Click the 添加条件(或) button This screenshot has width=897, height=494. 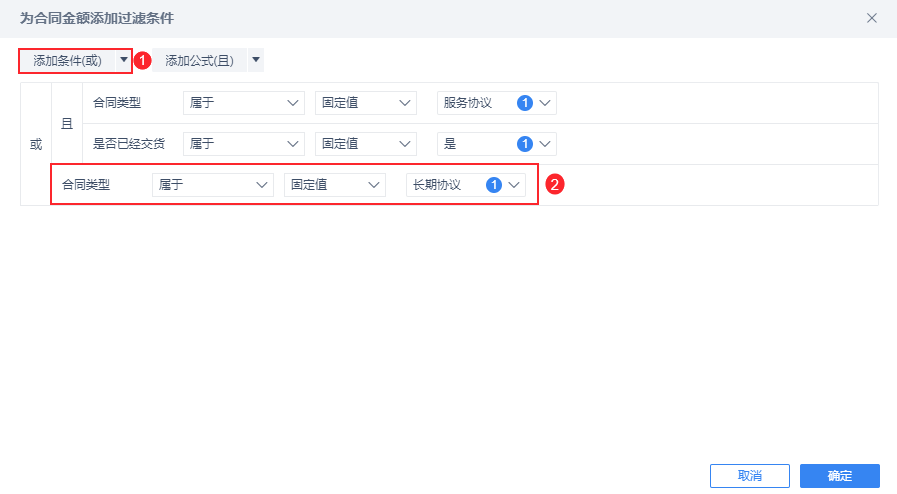(x=67, y=61)
